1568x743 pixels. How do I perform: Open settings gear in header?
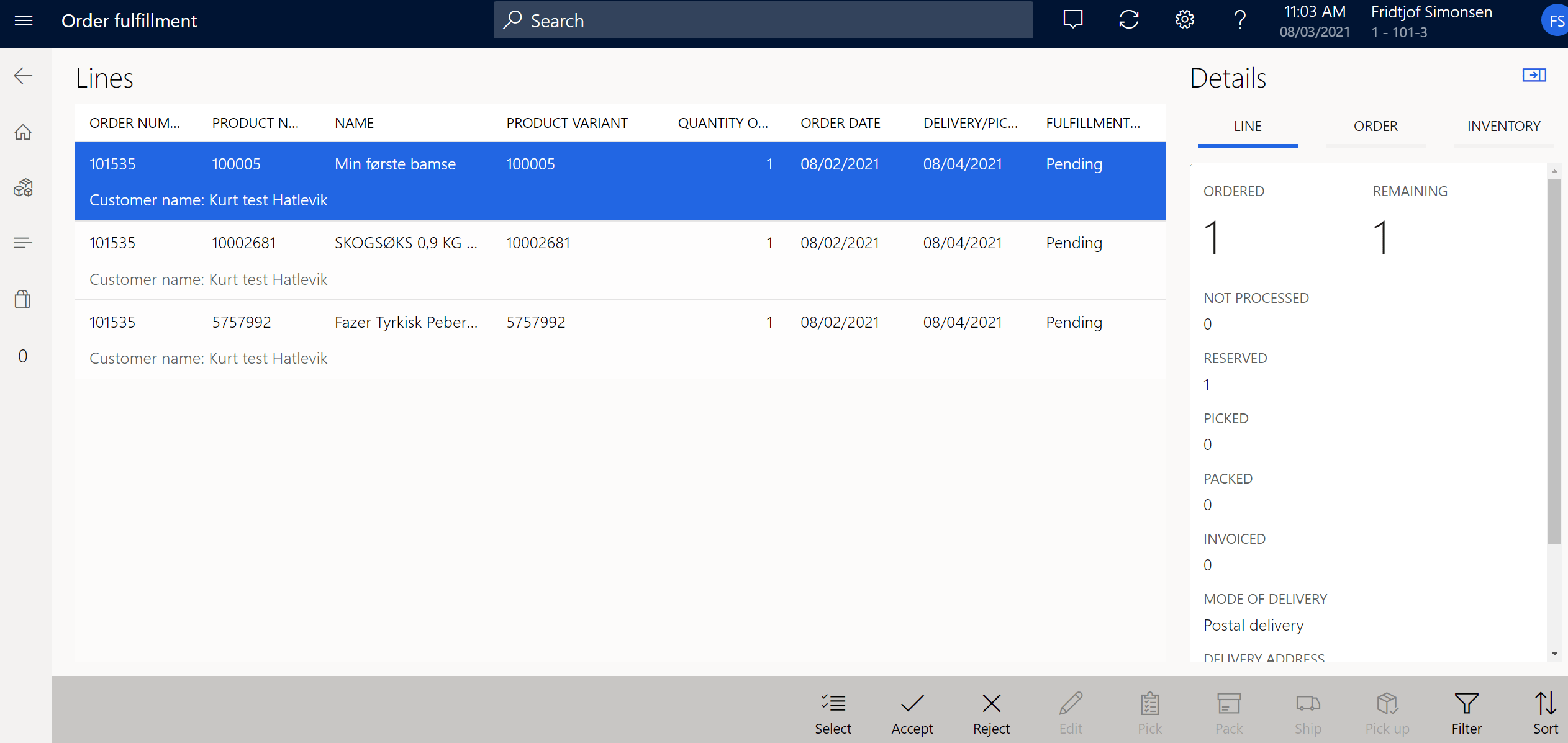point(1184,20)
